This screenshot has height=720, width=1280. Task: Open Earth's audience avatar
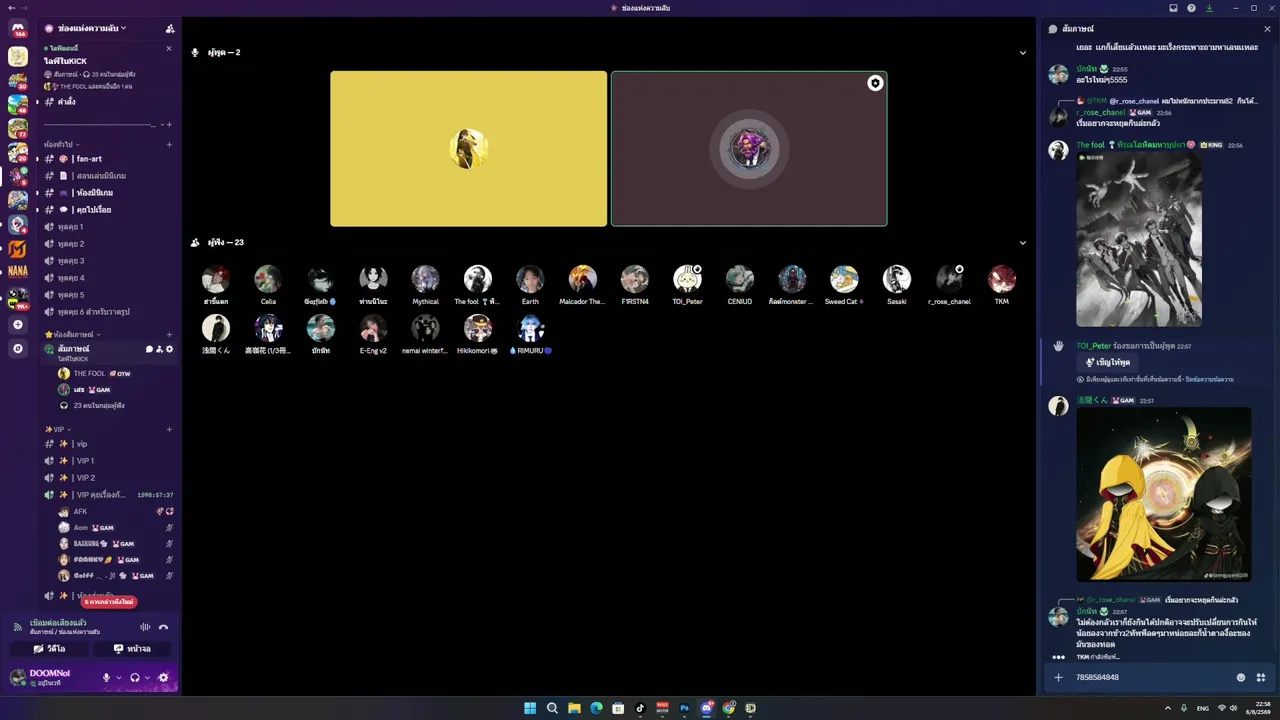point(530,279)
